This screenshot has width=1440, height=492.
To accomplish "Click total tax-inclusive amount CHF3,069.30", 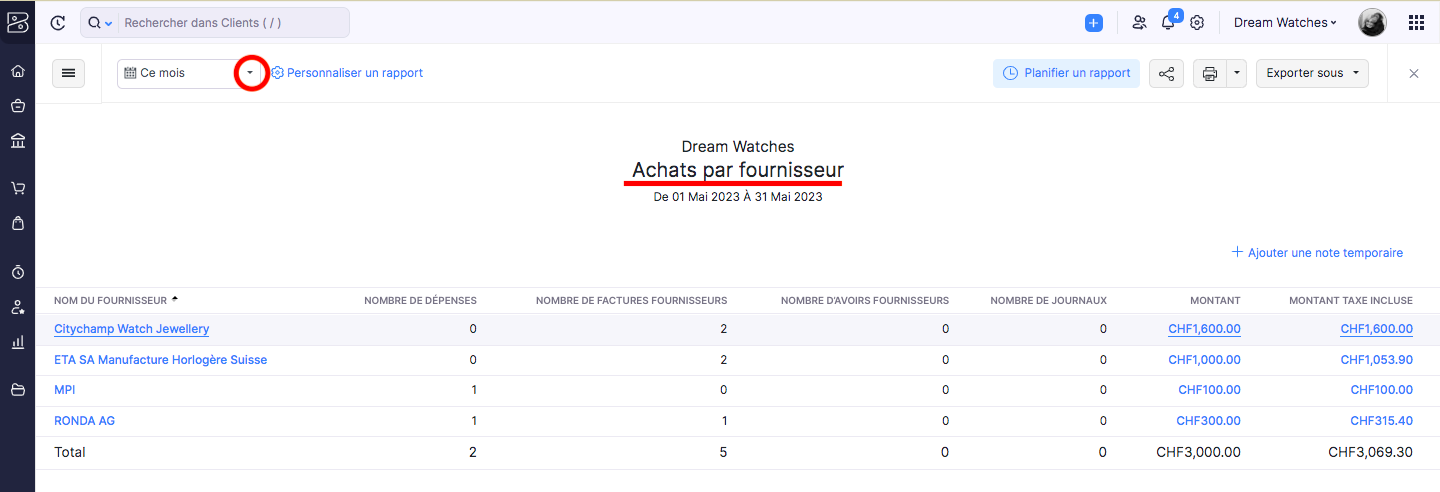I will click(1370, 452).
